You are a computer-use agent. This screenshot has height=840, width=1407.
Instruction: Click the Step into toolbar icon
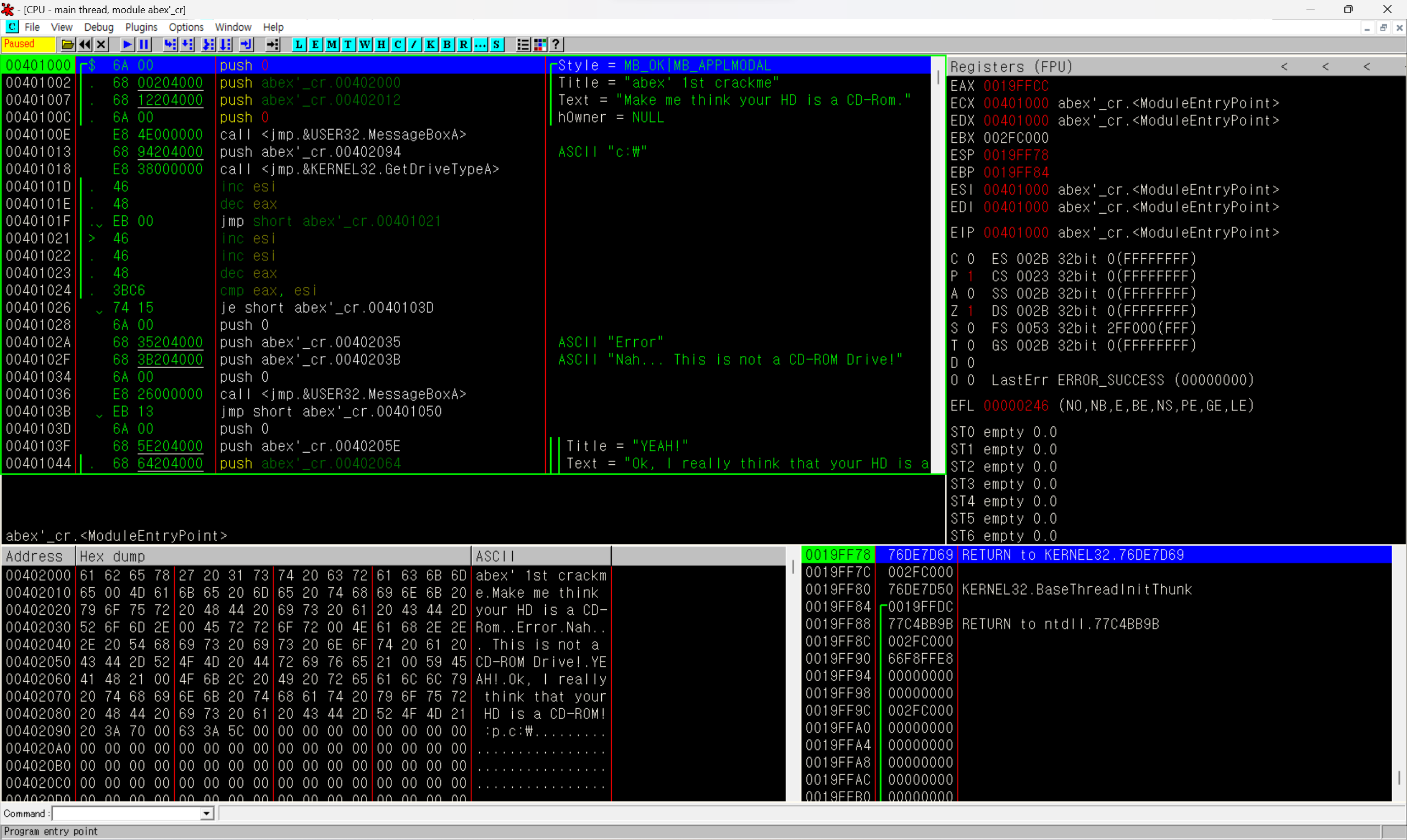pos(170,44)
